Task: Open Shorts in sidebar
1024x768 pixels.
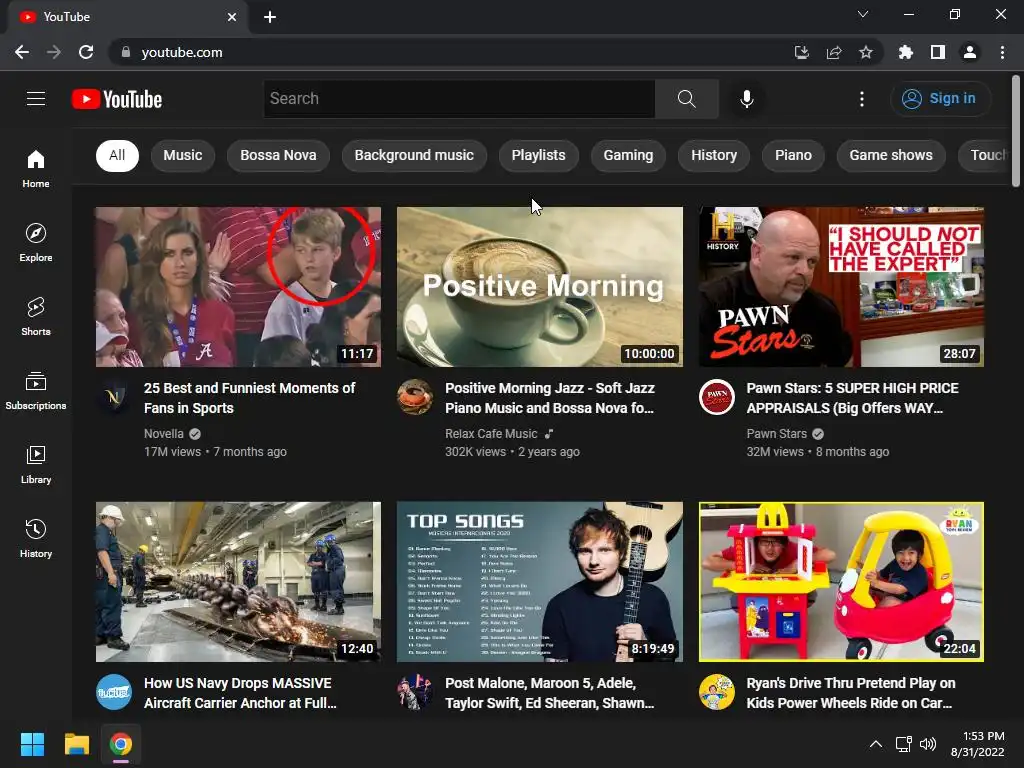Action: point(36,317)
